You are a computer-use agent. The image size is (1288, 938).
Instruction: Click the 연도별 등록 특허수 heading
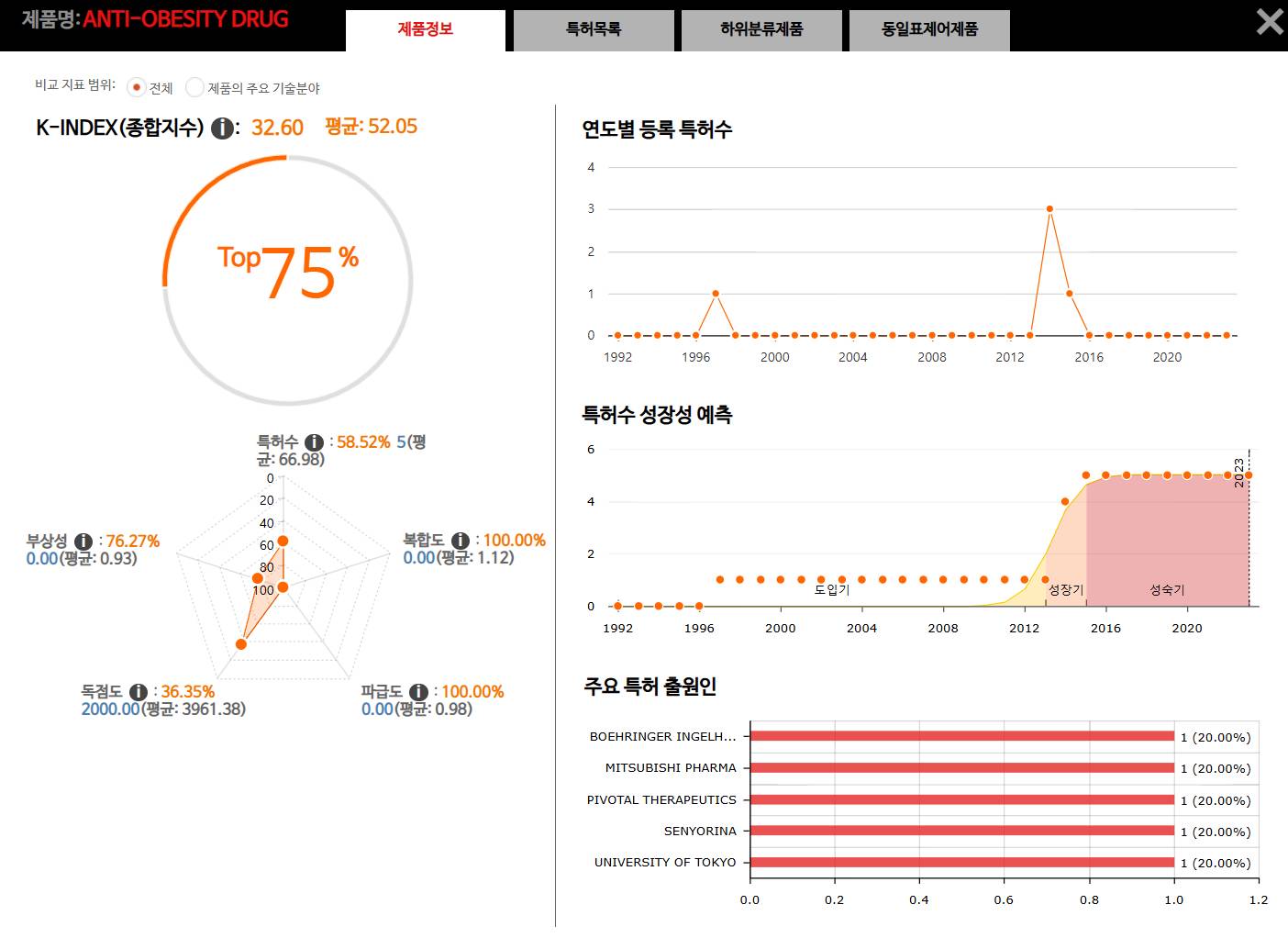(657, 129)
